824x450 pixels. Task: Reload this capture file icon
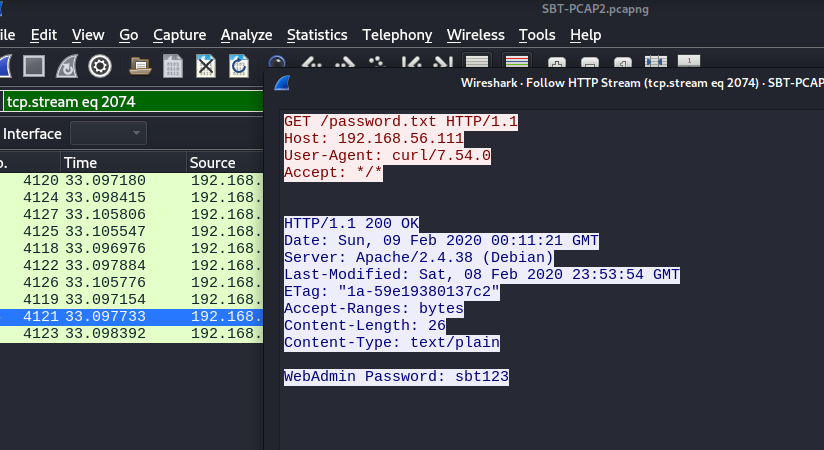coord(239,67)
